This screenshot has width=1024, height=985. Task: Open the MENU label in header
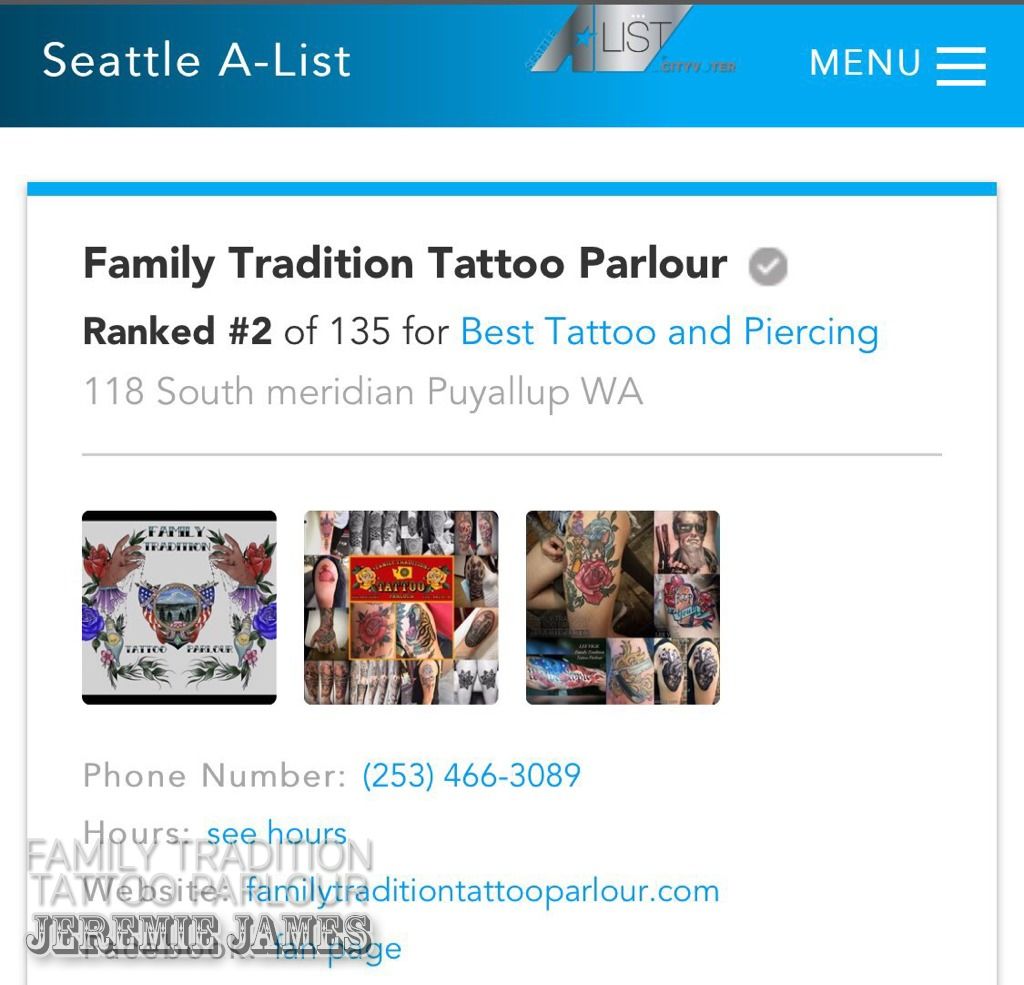[865, 63]
